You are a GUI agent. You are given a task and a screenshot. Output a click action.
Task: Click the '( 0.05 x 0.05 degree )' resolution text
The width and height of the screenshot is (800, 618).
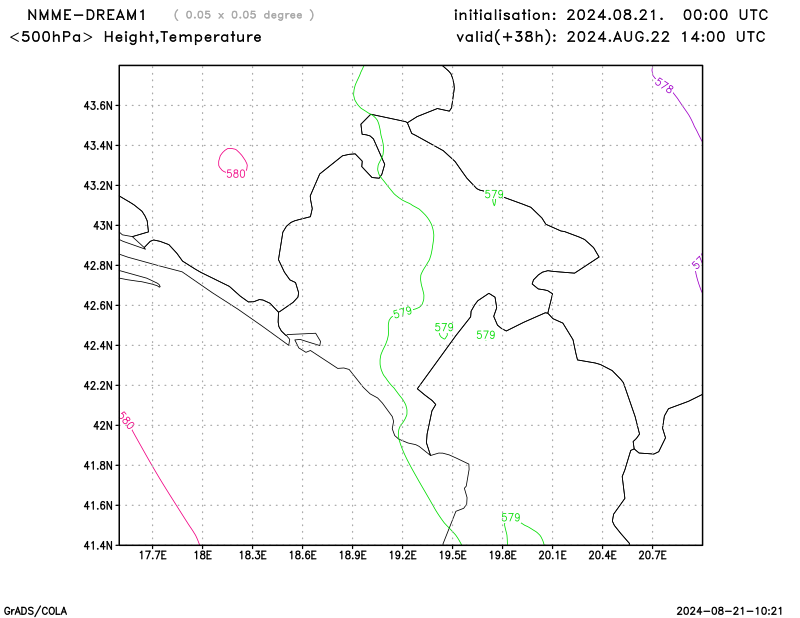[244, 15]
